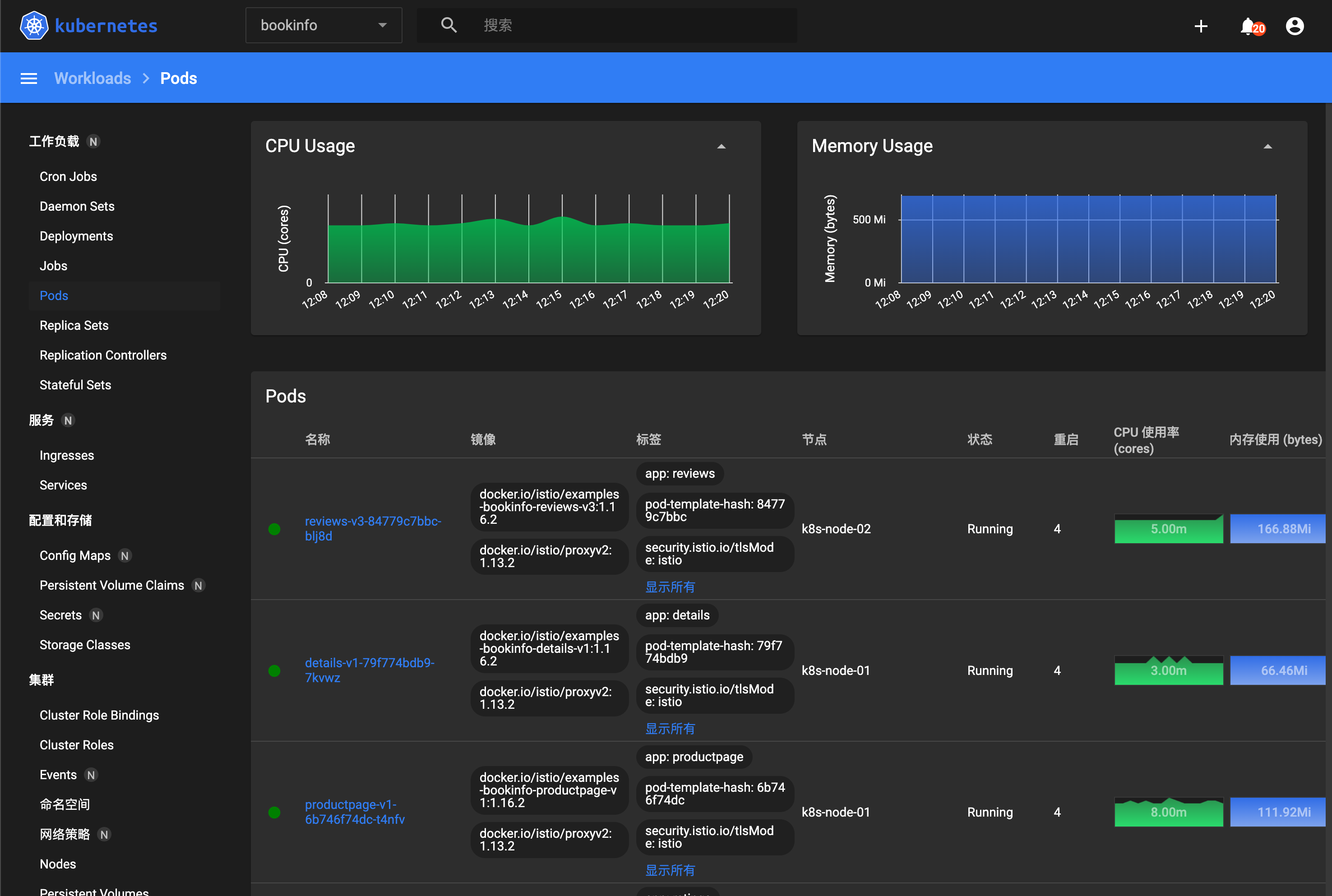Click the 166.88Mi memory bar for reviews-v3
This screenshot has height=896, width=1332.
click(x=1278, y=529)
